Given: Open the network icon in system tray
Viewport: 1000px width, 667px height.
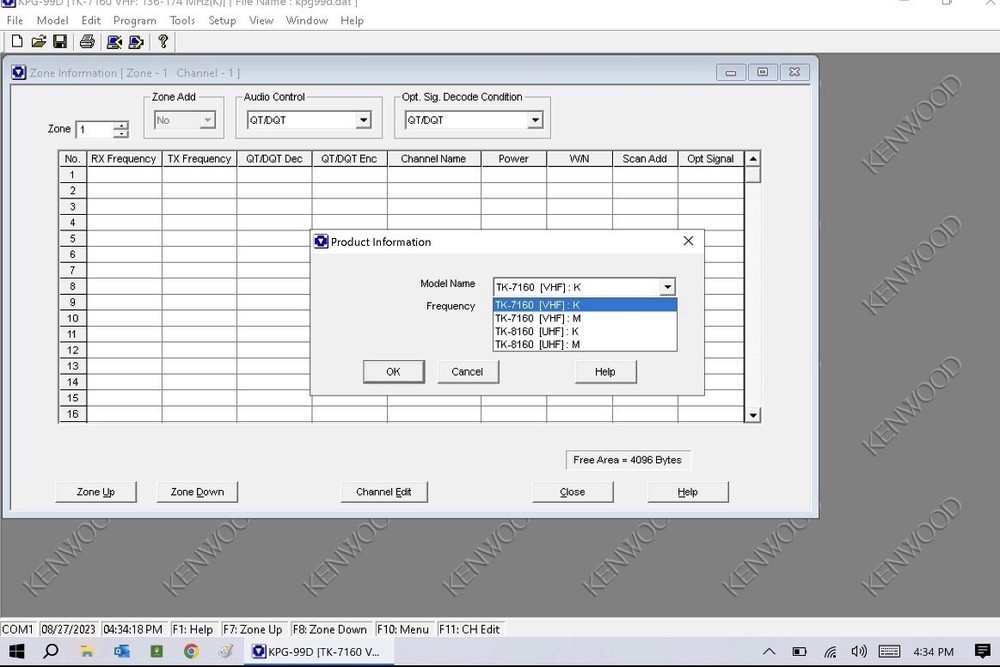Looking at the screenshot, I should [829, 651].
